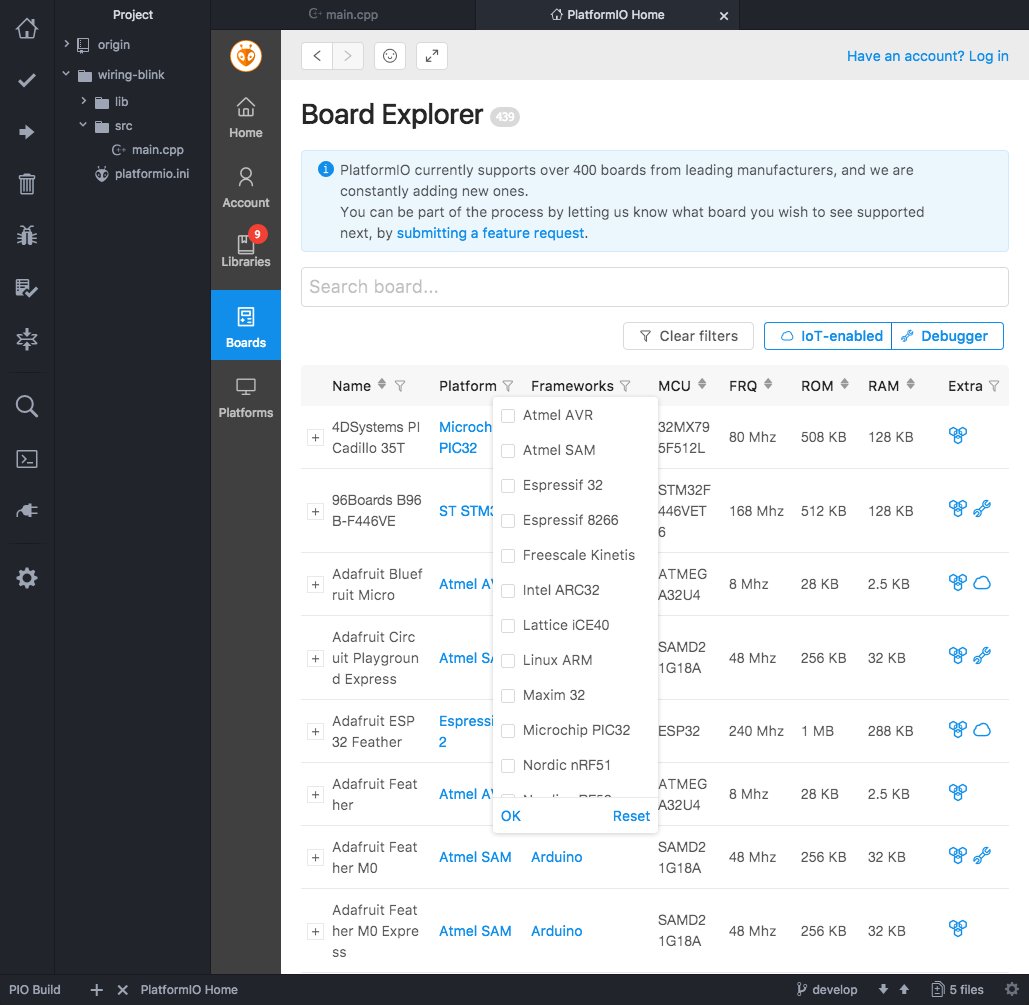1029x1005 pixels.
Task: Check the Freescale Kinetis platform filter
Action: click(x=508, y=555)
